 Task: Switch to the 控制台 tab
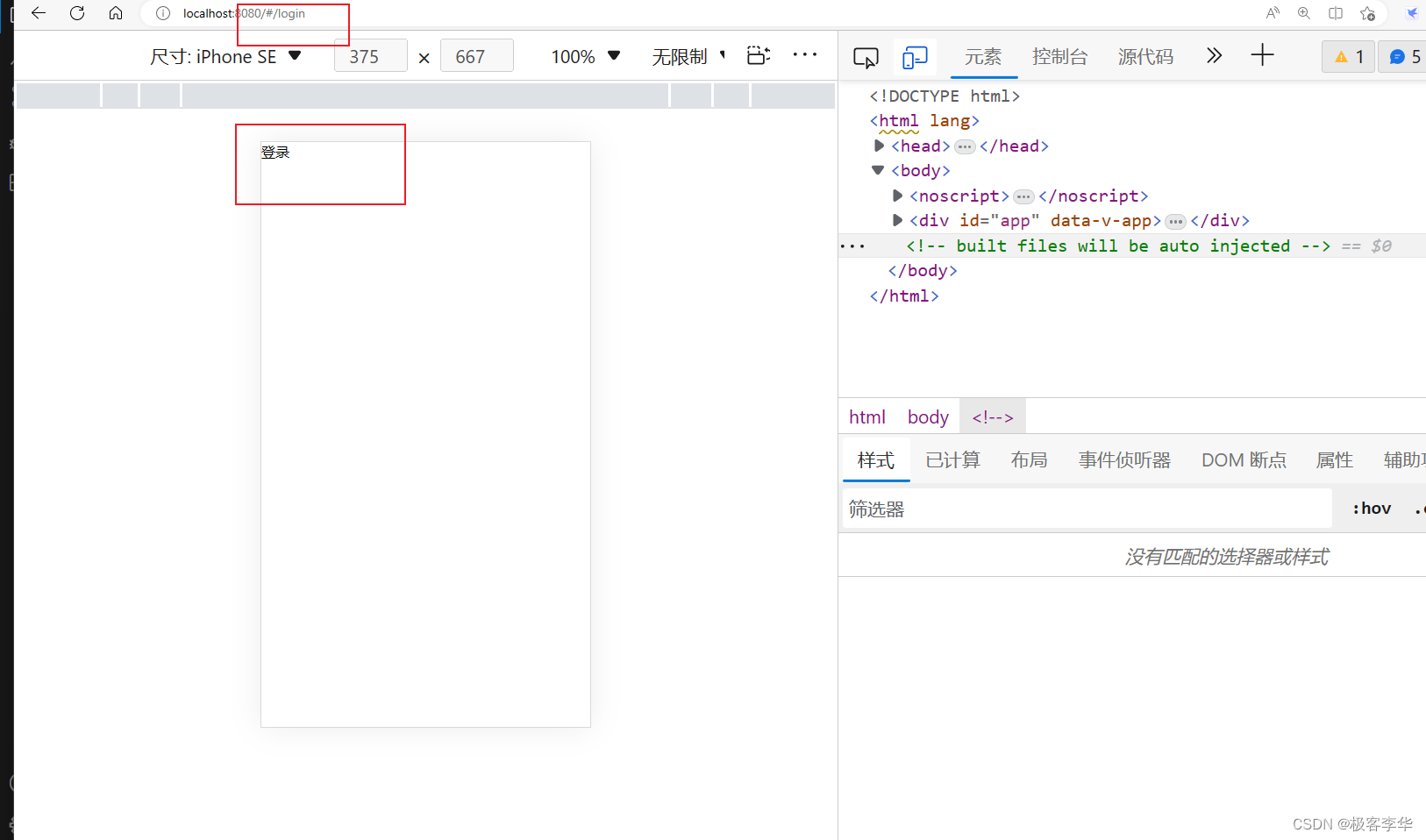tap(1059, 57)
